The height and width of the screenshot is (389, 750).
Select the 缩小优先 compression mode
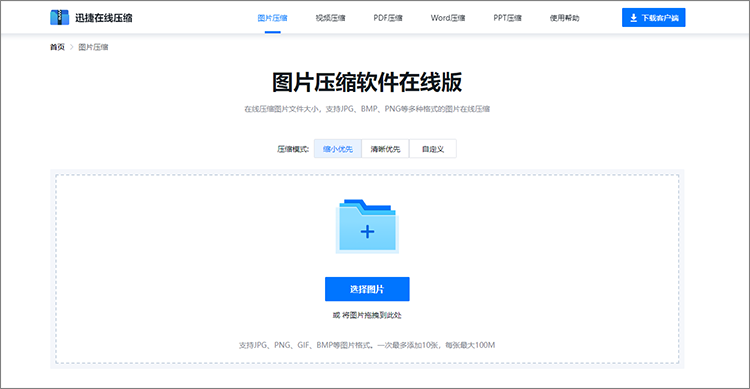(x=338, y=149)
